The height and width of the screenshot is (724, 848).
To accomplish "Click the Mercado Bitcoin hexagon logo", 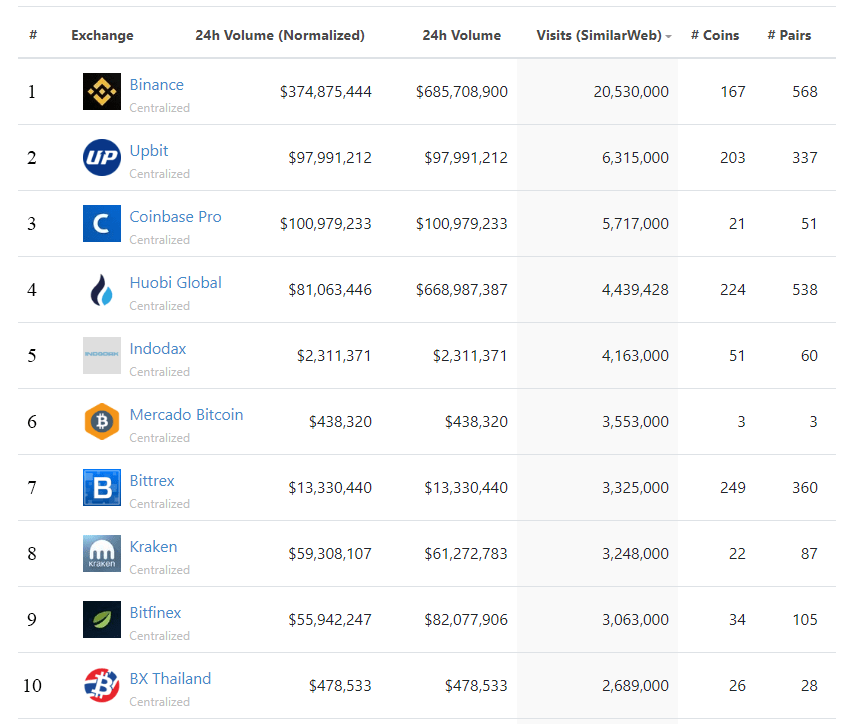I will tap(100, 421).
